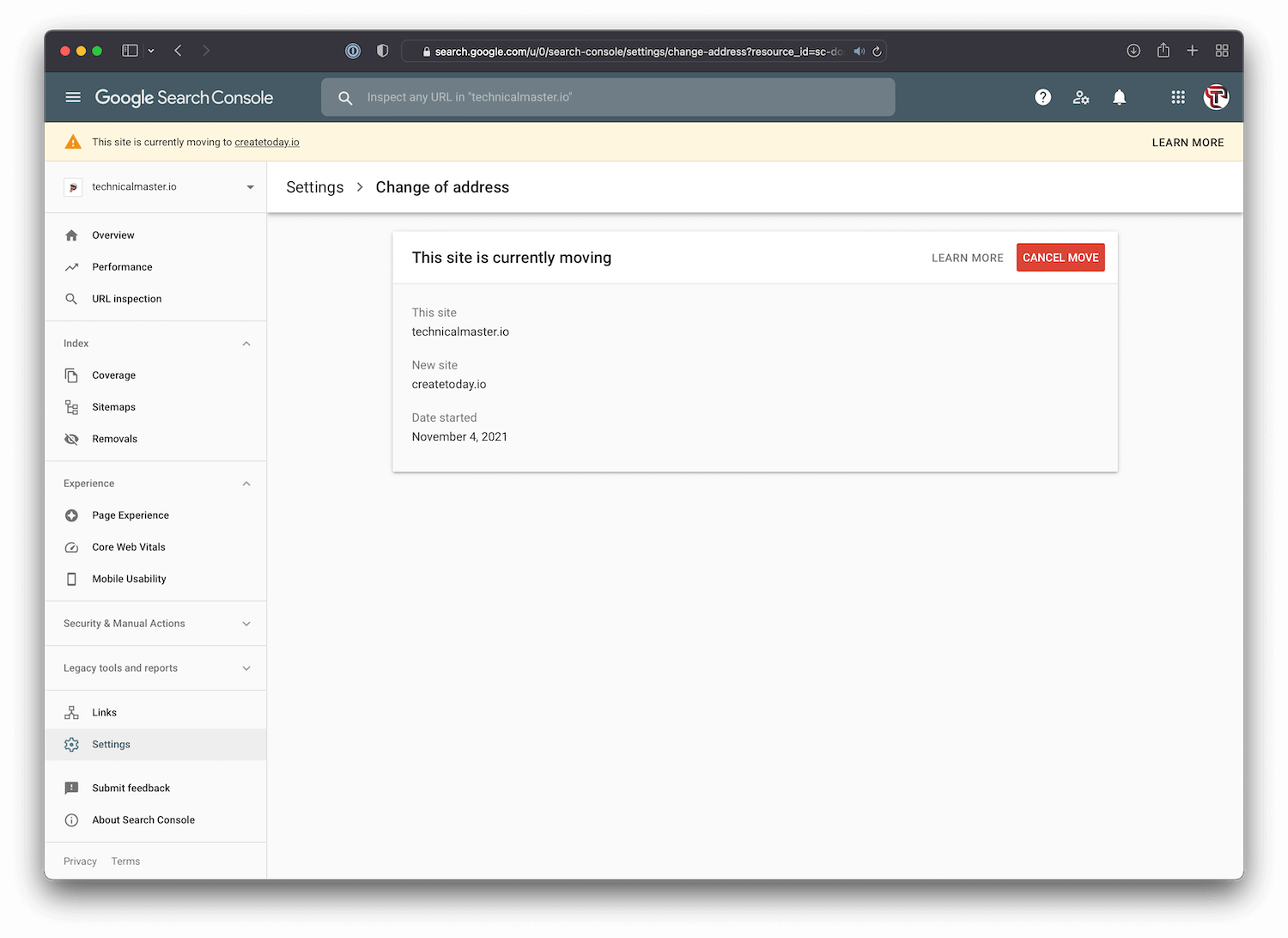Click the technicalmaster.io site favicon
Screen dimensions: 1288x938
click(73, 187)
